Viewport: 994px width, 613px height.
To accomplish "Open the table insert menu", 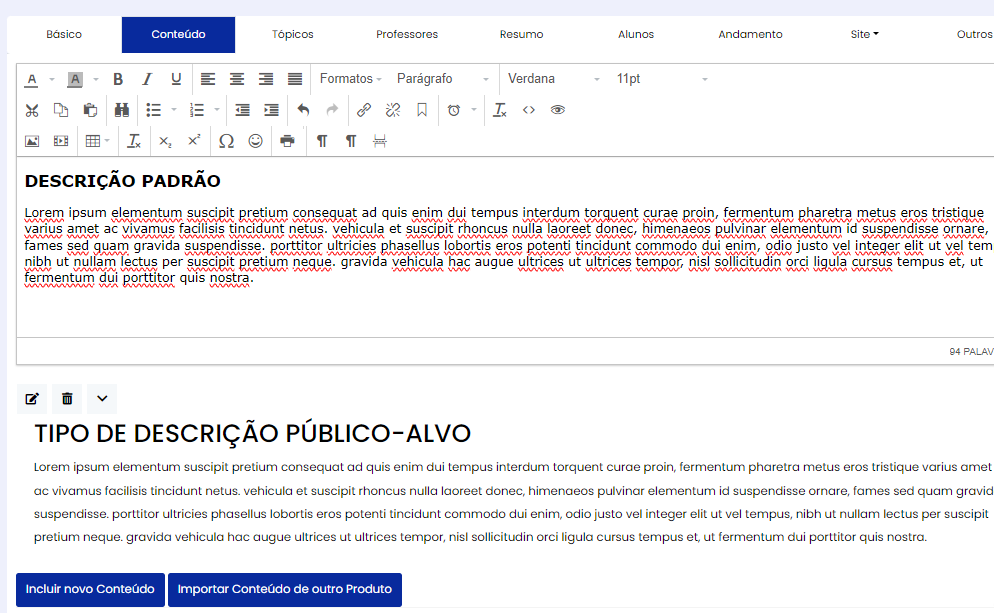I will coord(98,141).
